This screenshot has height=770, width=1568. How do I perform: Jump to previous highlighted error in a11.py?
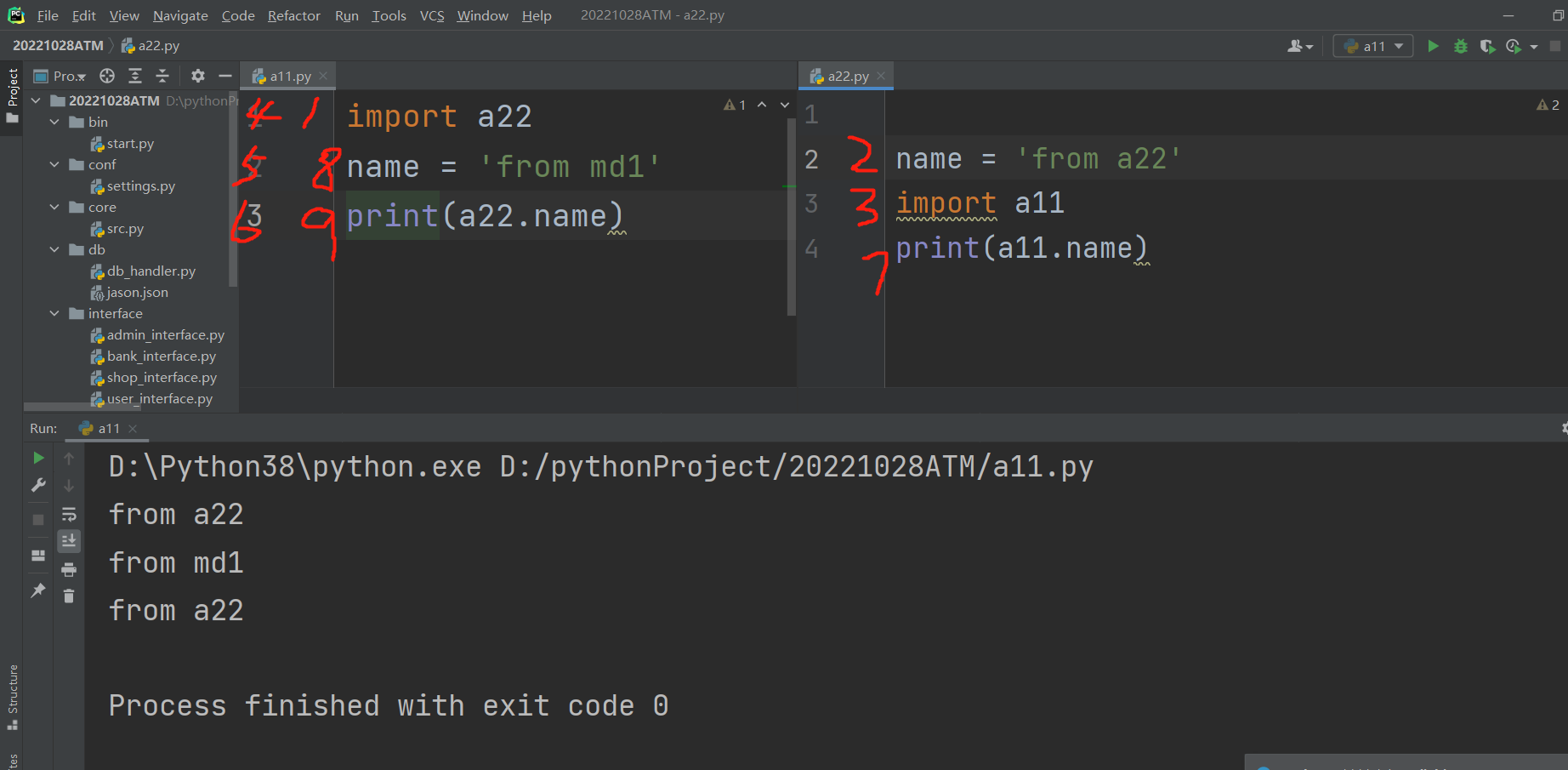(x=762, y=105)
